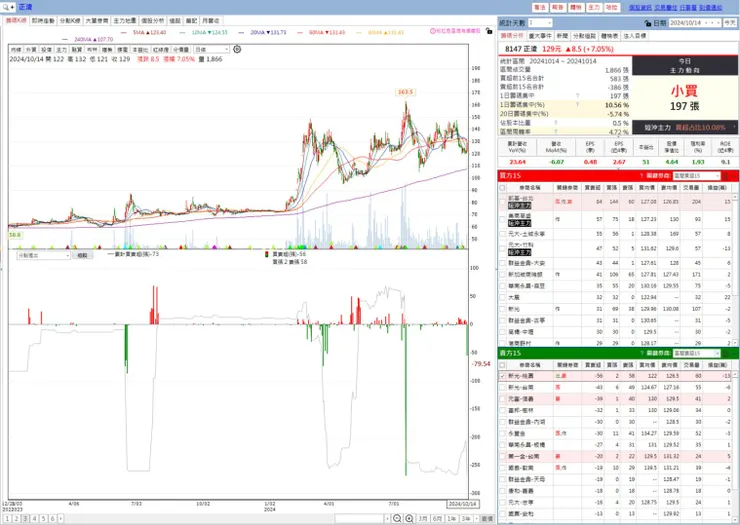Select the 群益金鼎-天母 seller row
Screen dimensions: 740x525
click(616, 479)
